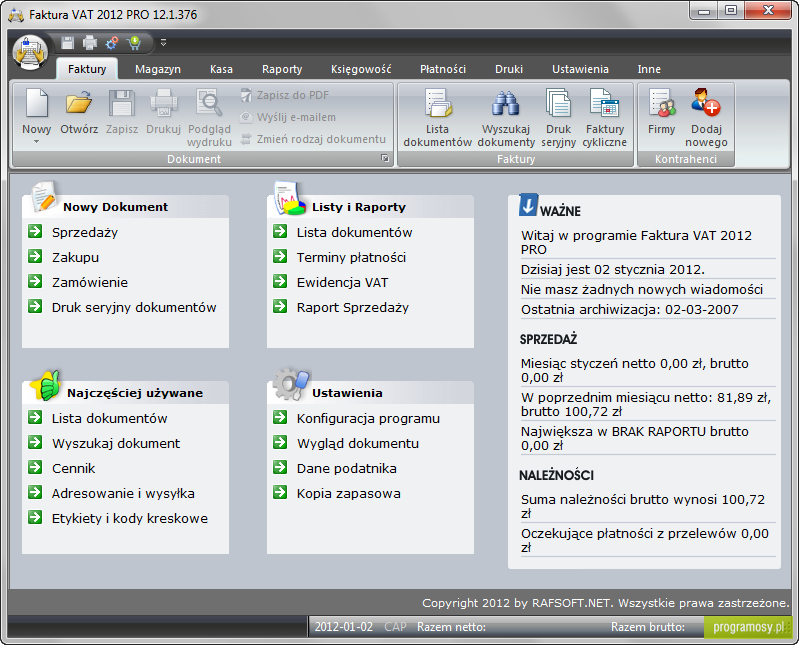Click the green arrow icon beside Kopia zapasowa
Viewport: 799px width, 645px height.
[x=280, y=492]
